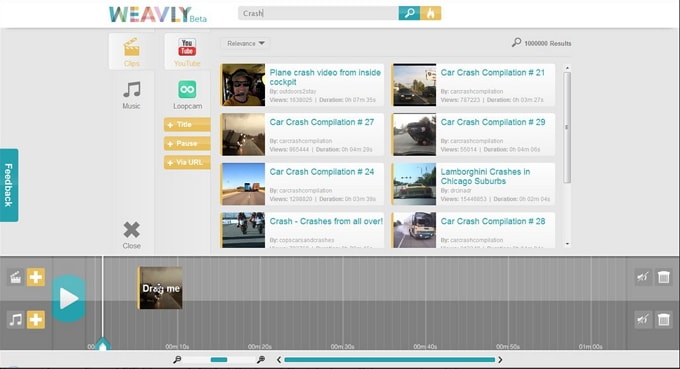Play the timeline with the play button
The width and height of the screenshot is (680, 369).
(x=69, y=298)
